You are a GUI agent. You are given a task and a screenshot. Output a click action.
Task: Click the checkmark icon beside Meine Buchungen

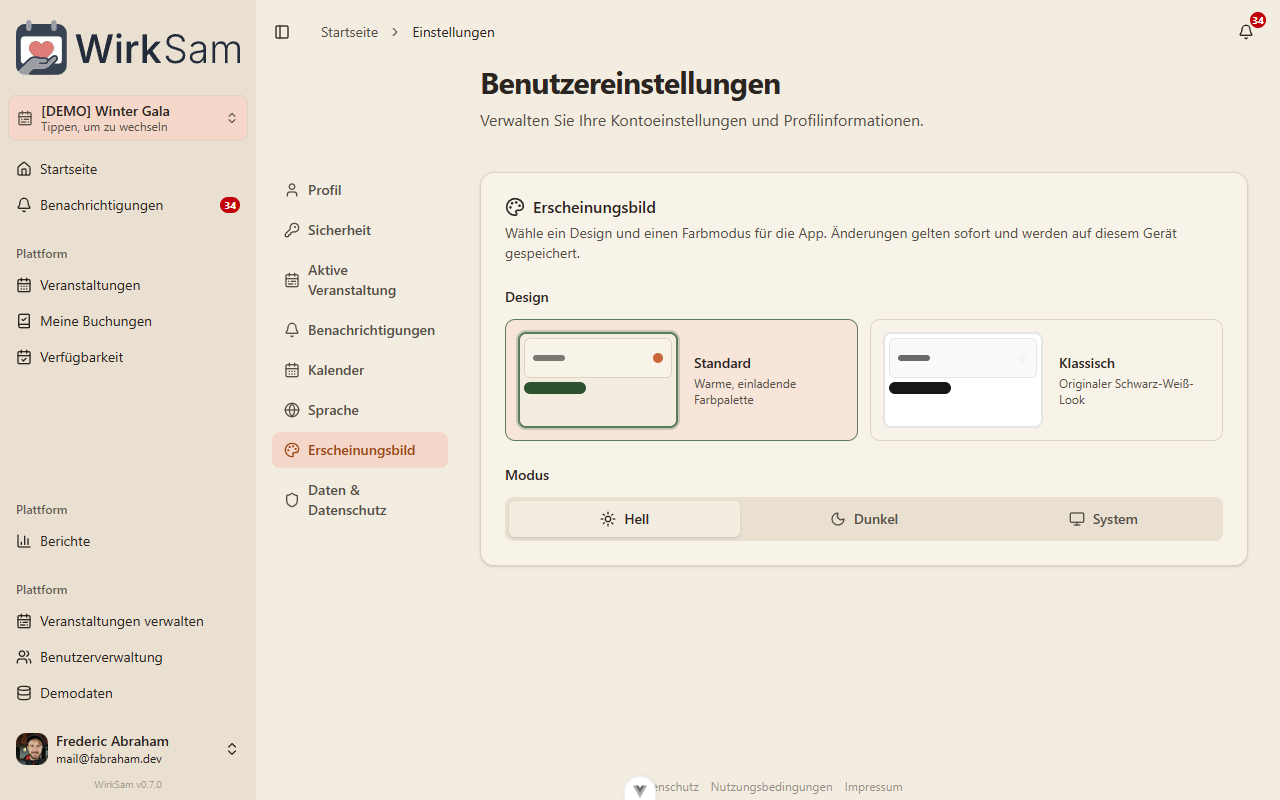24,321
